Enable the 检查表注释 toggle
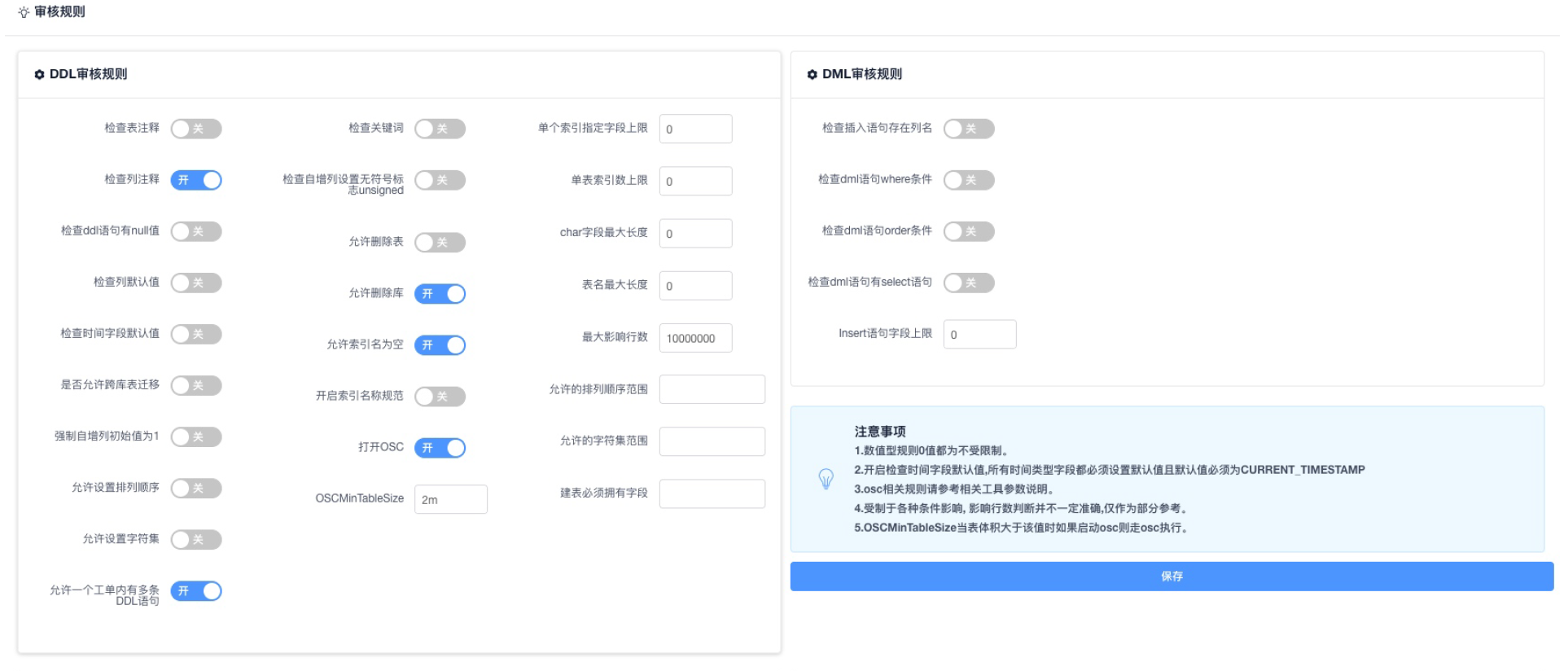The height and width of the screenshot is (671, 1568). (x=196, y=129)
